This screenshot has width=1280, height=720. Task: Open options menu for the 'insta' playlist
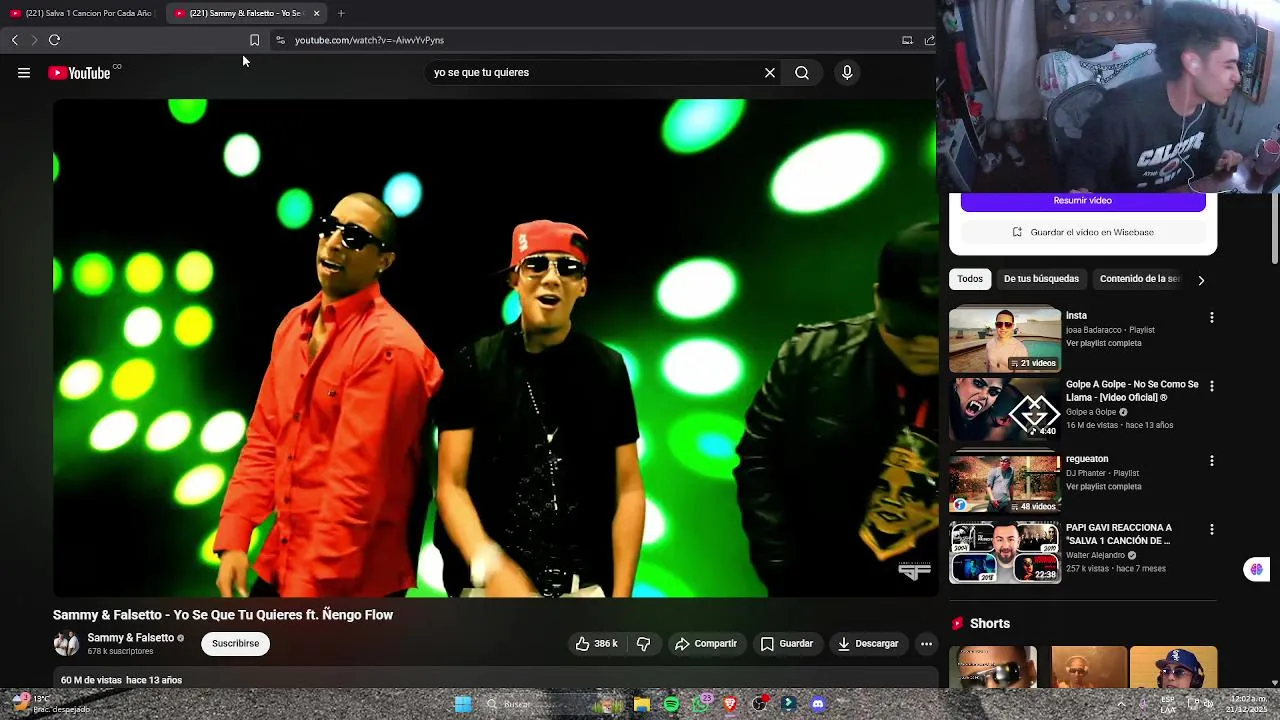[x=1212, y=318]
